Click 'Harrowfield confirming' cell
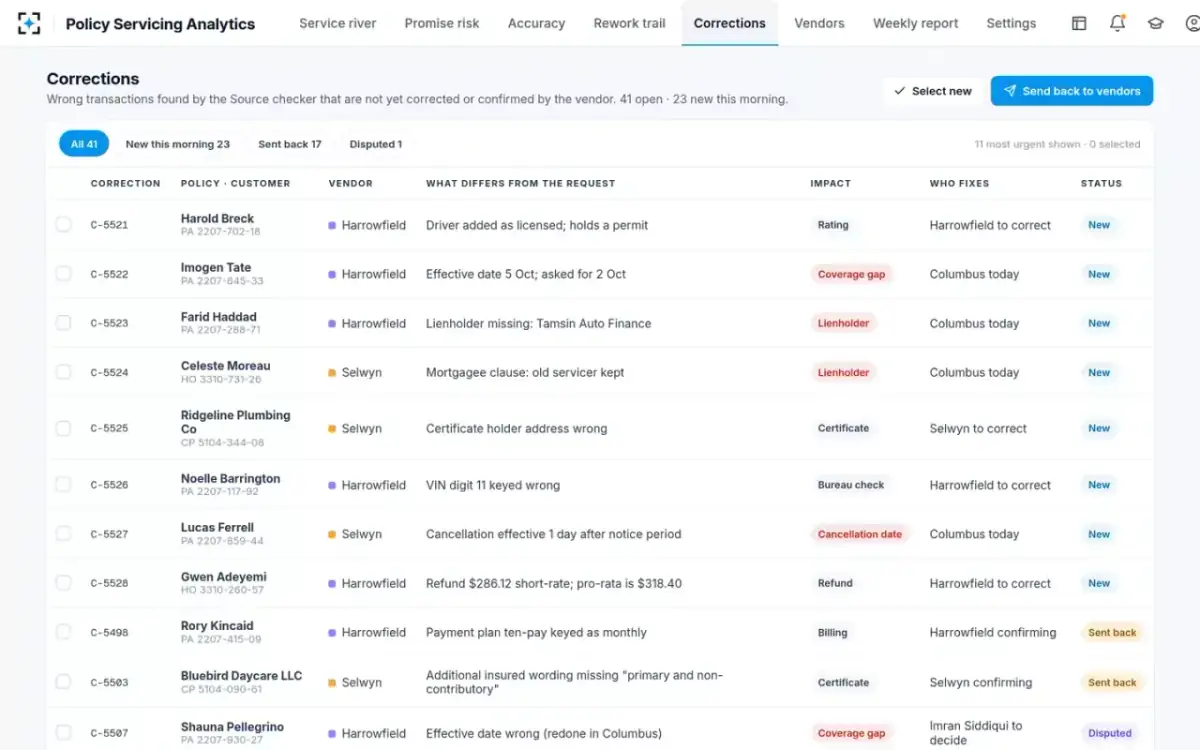The height and width of the screenshot is (750, 1200). coord(993,632)
